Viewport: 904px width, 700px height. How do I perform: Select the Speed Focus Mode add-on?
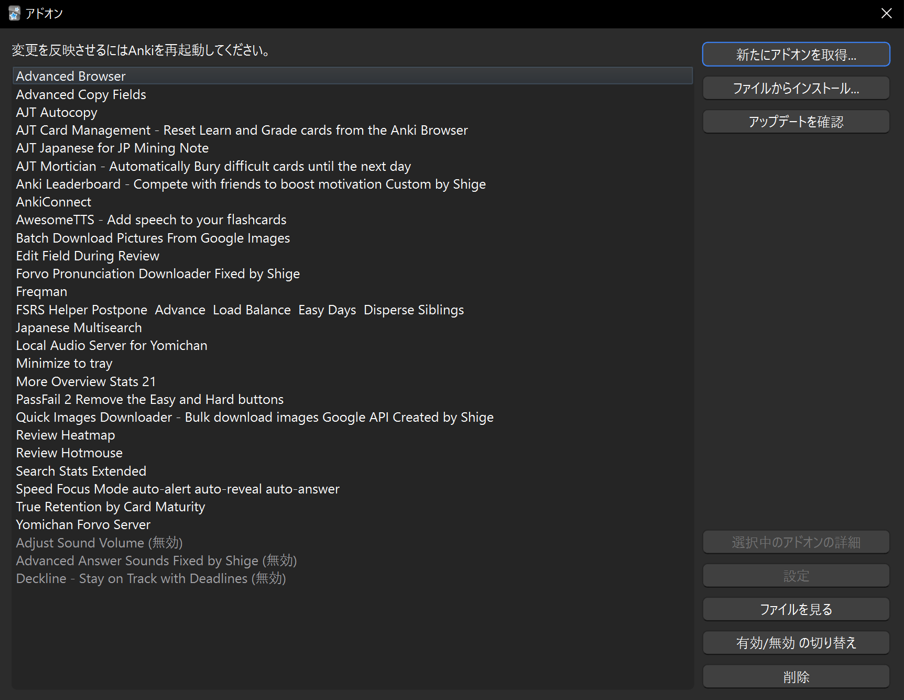click(x=178, y=489)
